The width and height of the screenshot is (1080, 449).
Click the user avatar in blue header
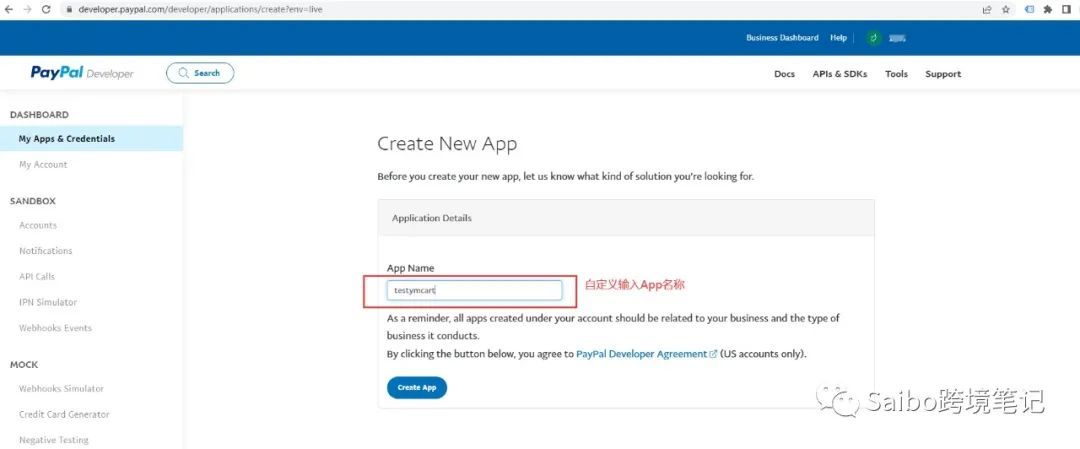pos(874,38)
